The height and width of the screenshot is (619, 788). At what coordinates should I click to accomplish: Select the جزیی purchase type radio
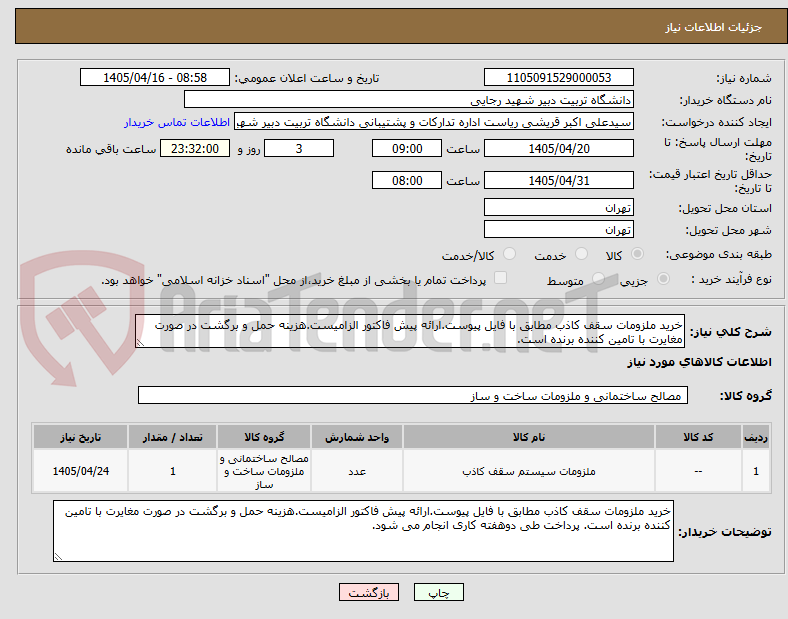pyautogui.click(x=663, y=279)
